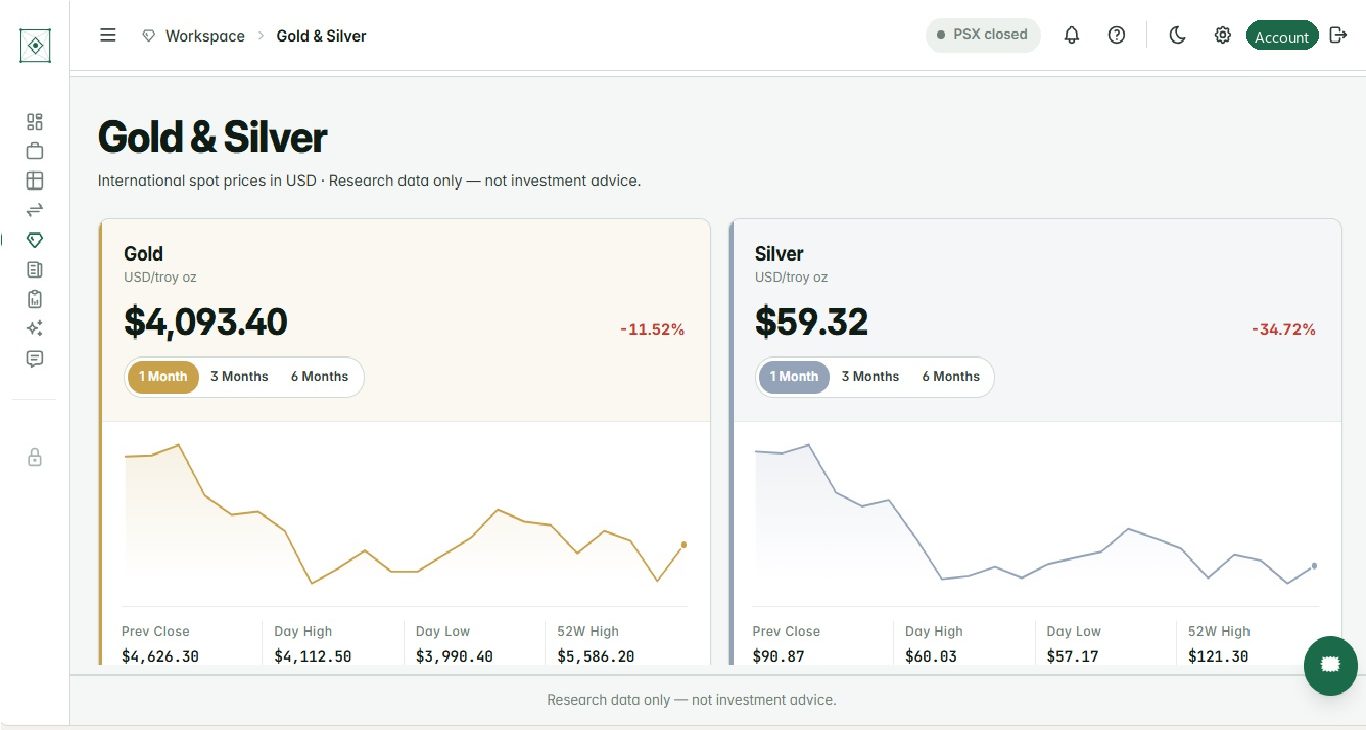This screenshot has width=1366, height=730.
Task: Click the Gold & Silver breadcrumb
Action: point(321,36)
